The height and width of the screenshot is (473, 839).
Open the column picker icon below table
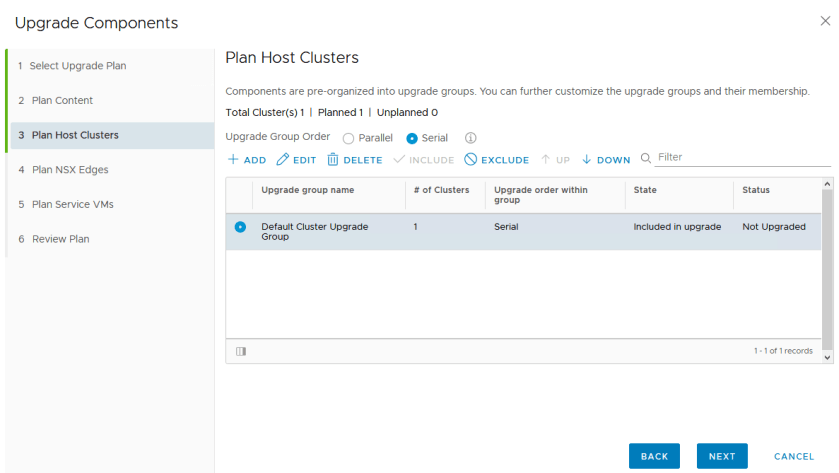(x=240, y=351)
